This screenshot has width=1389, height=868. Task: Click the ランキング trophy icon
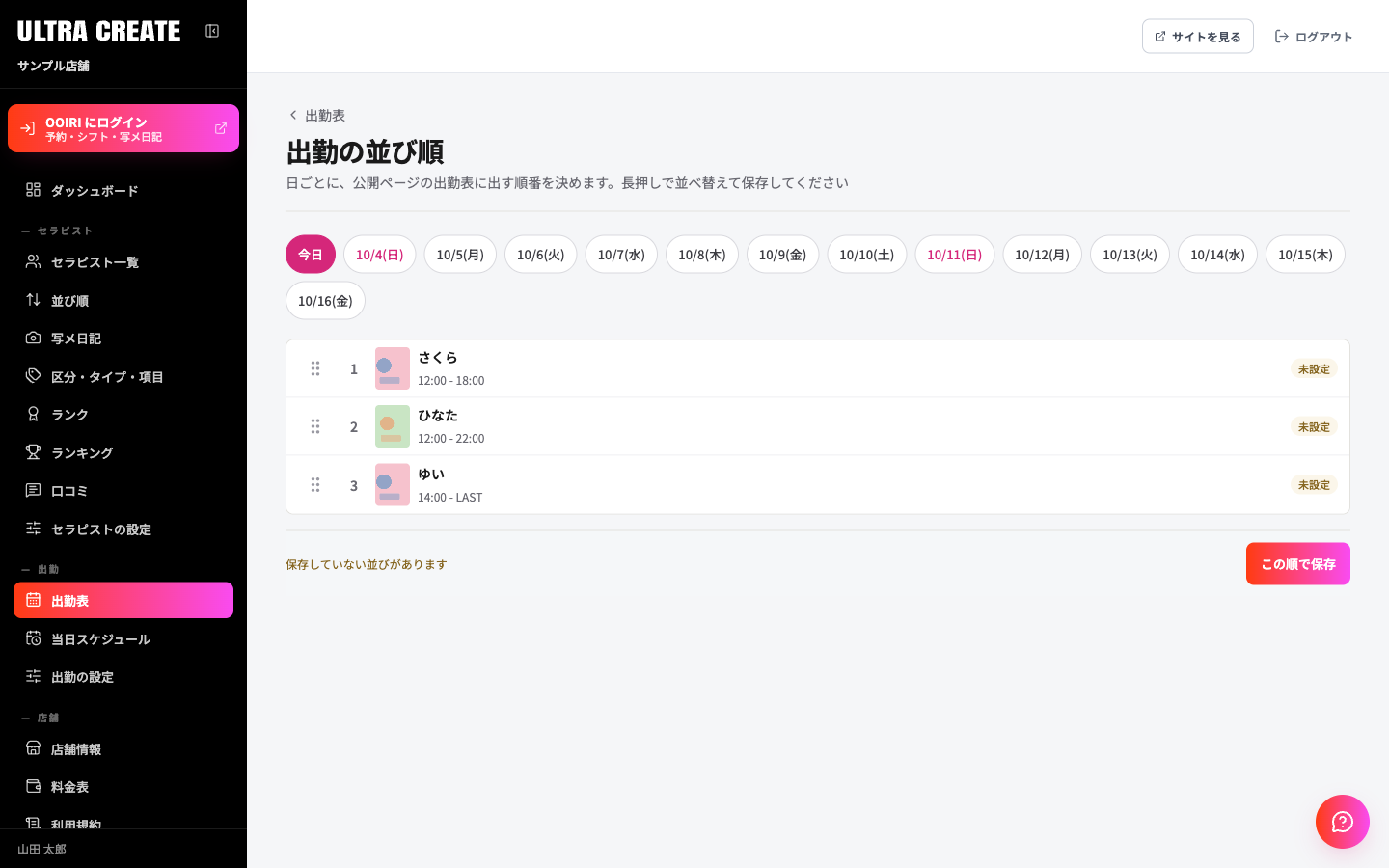pyautogui.click(x=33, y=452)
